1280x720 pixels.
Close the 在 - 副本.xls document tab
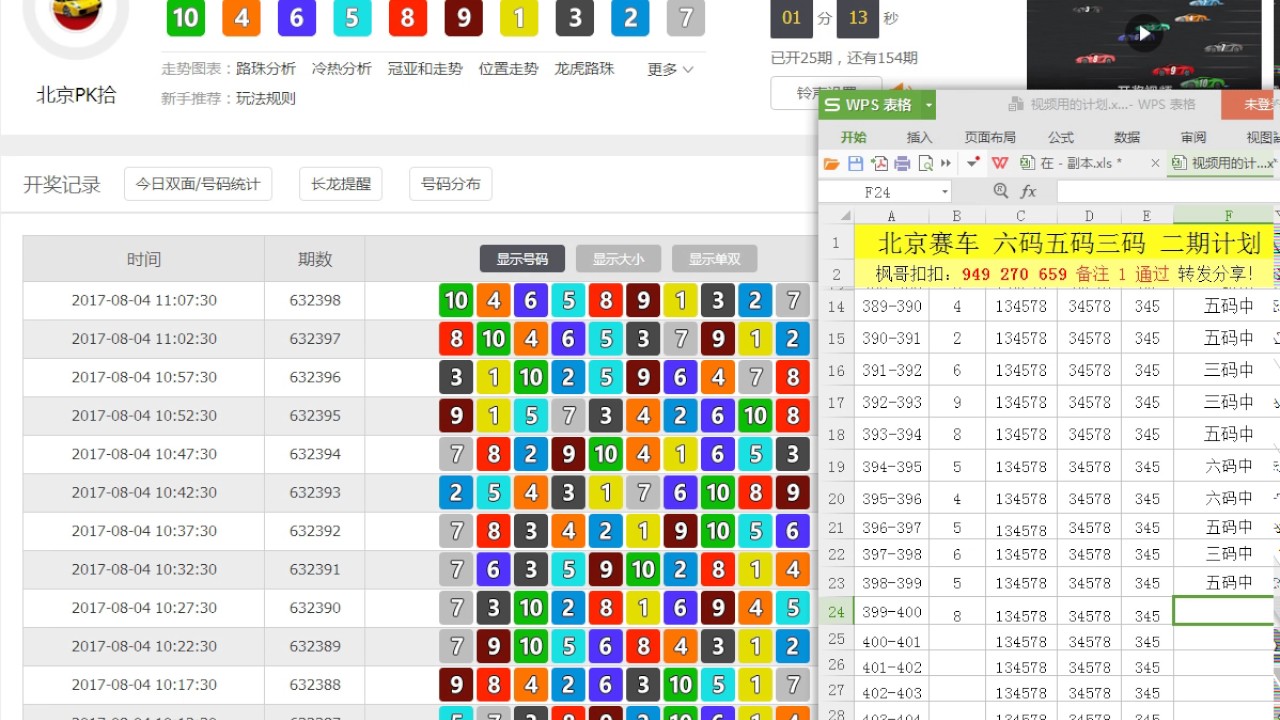tap(1155, 163)
